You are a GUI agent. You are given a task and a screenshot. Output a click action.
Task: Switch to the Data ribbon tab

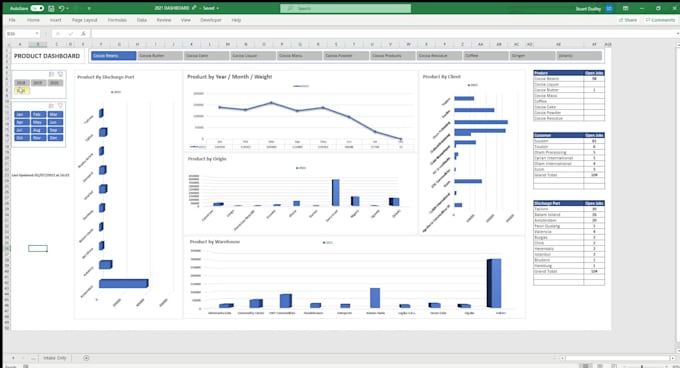pyautogui.click(x=142, y=20)
